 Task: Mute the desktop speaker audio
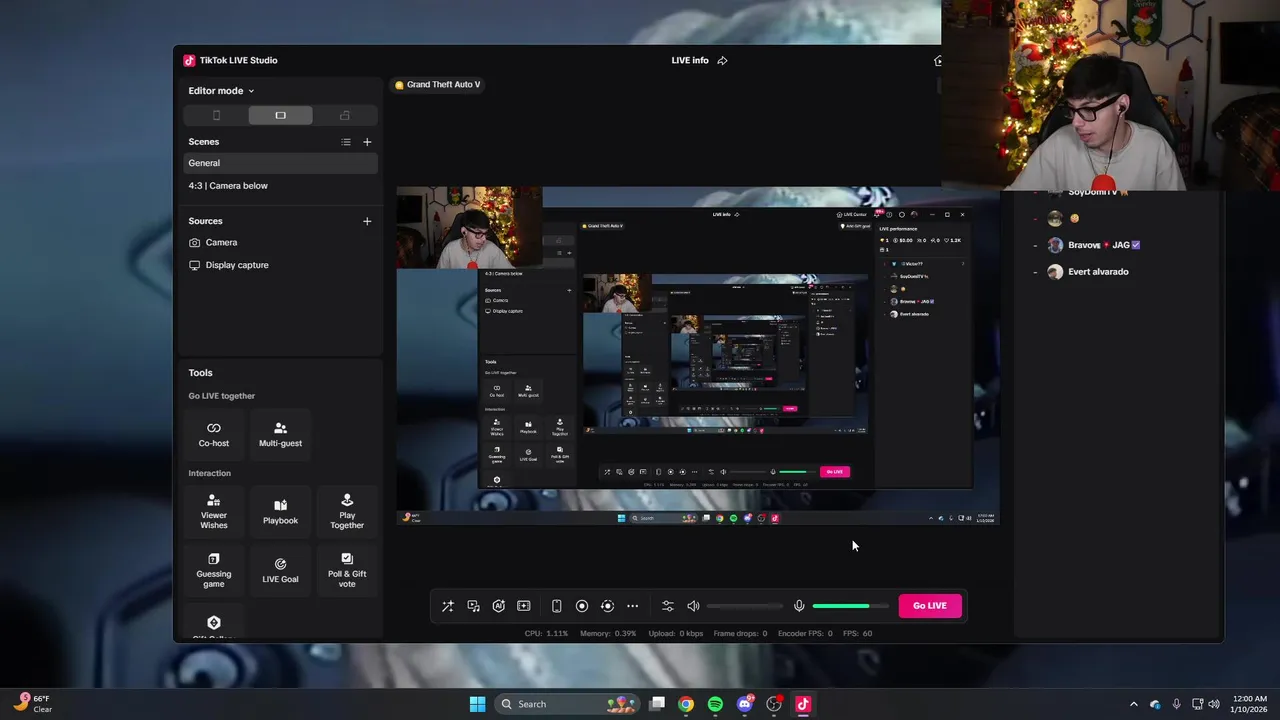(x=693, y=606)
